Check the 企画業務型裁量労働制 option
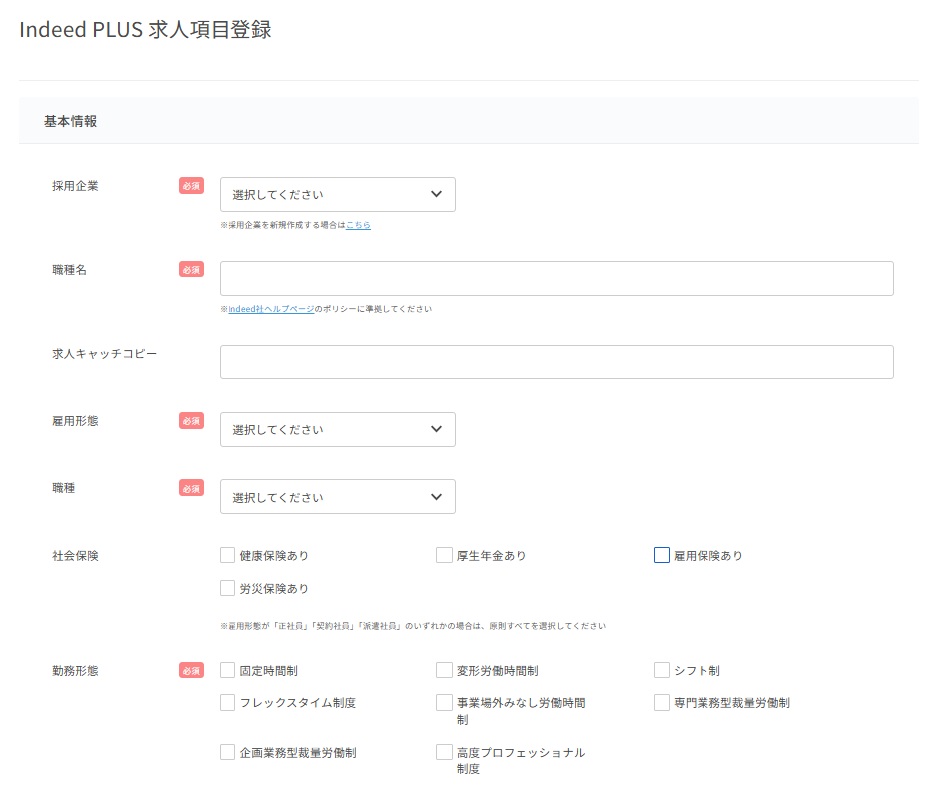 click(228, 752)
